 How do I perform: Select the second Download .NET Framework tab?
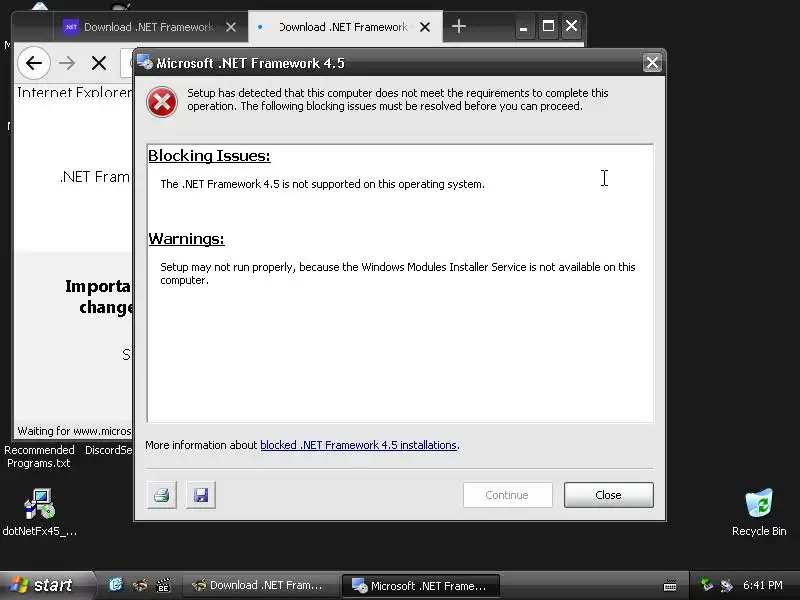[343, 27]
